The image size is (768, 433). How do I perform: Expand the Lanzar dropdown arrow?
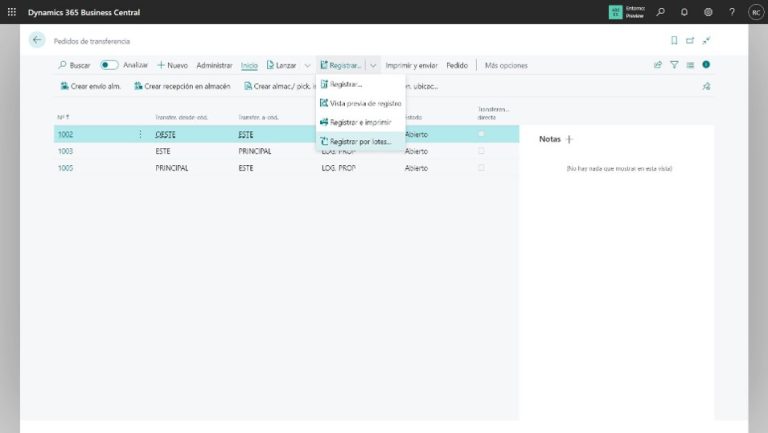coord(307,65)
